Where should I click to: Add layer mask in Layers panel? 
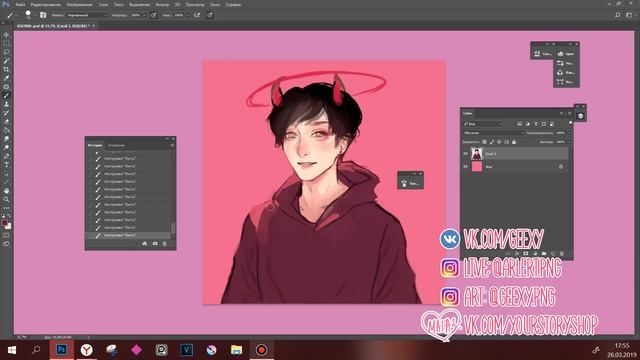526,253
